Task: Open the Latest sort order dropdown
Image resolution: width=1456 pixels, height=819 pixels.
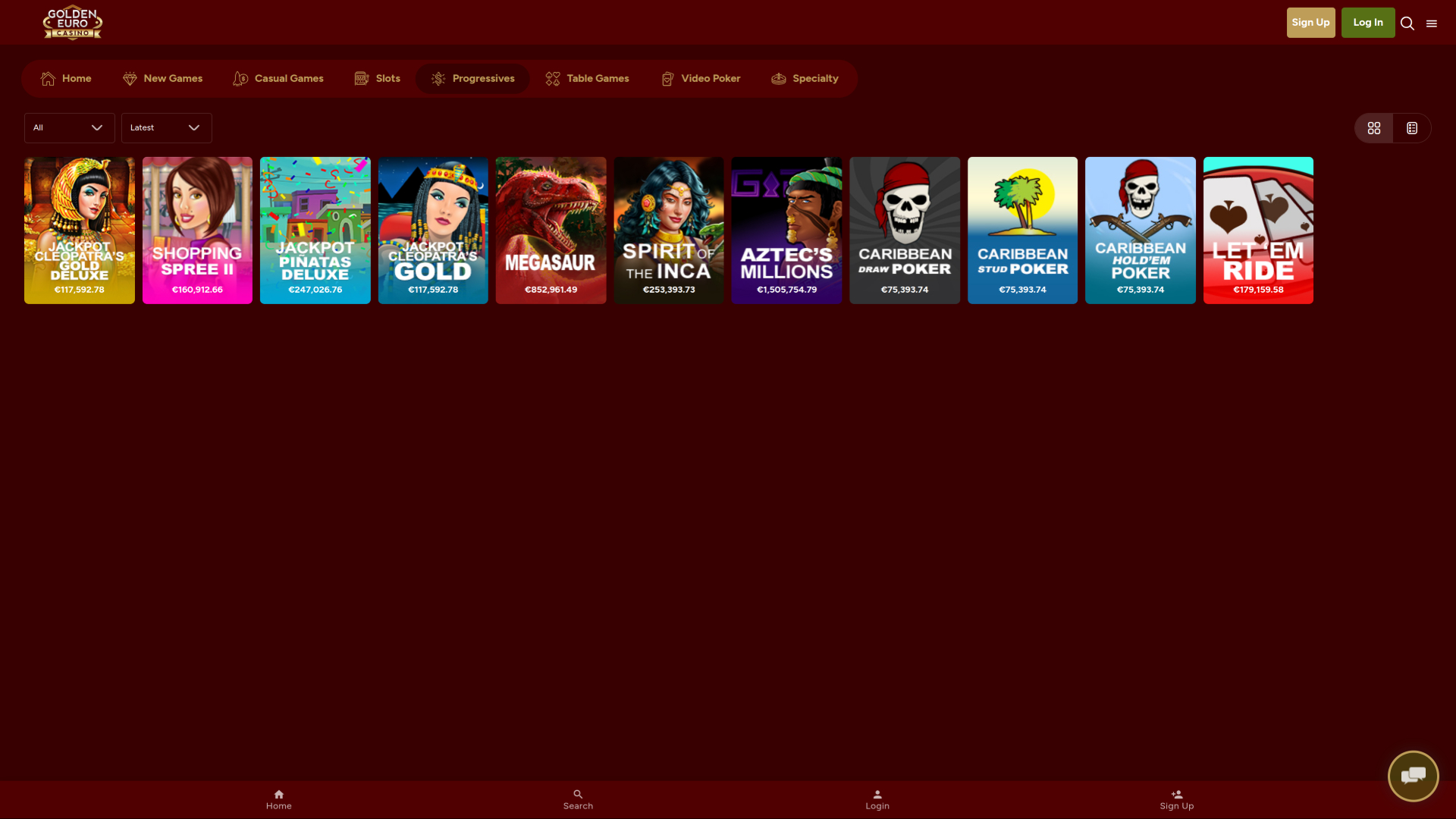Action: pos(166,127)
